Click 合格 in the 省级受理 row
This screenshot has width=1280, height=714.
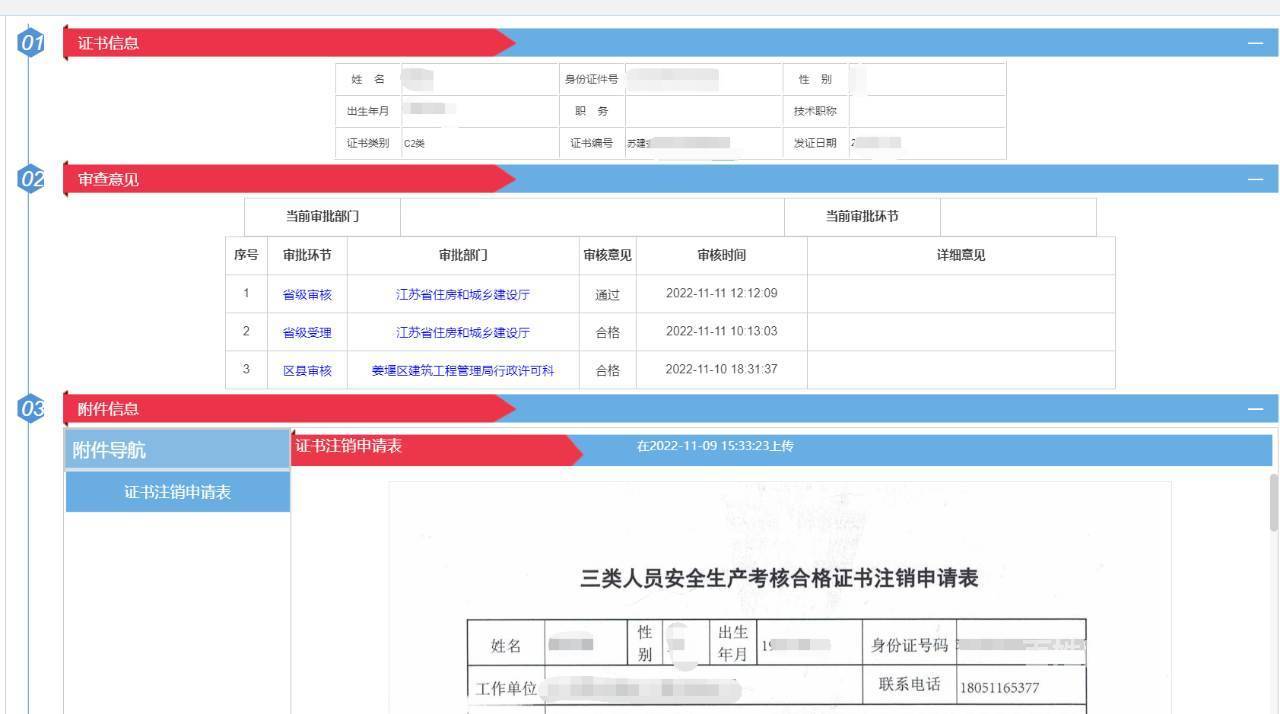click(608, 333)
